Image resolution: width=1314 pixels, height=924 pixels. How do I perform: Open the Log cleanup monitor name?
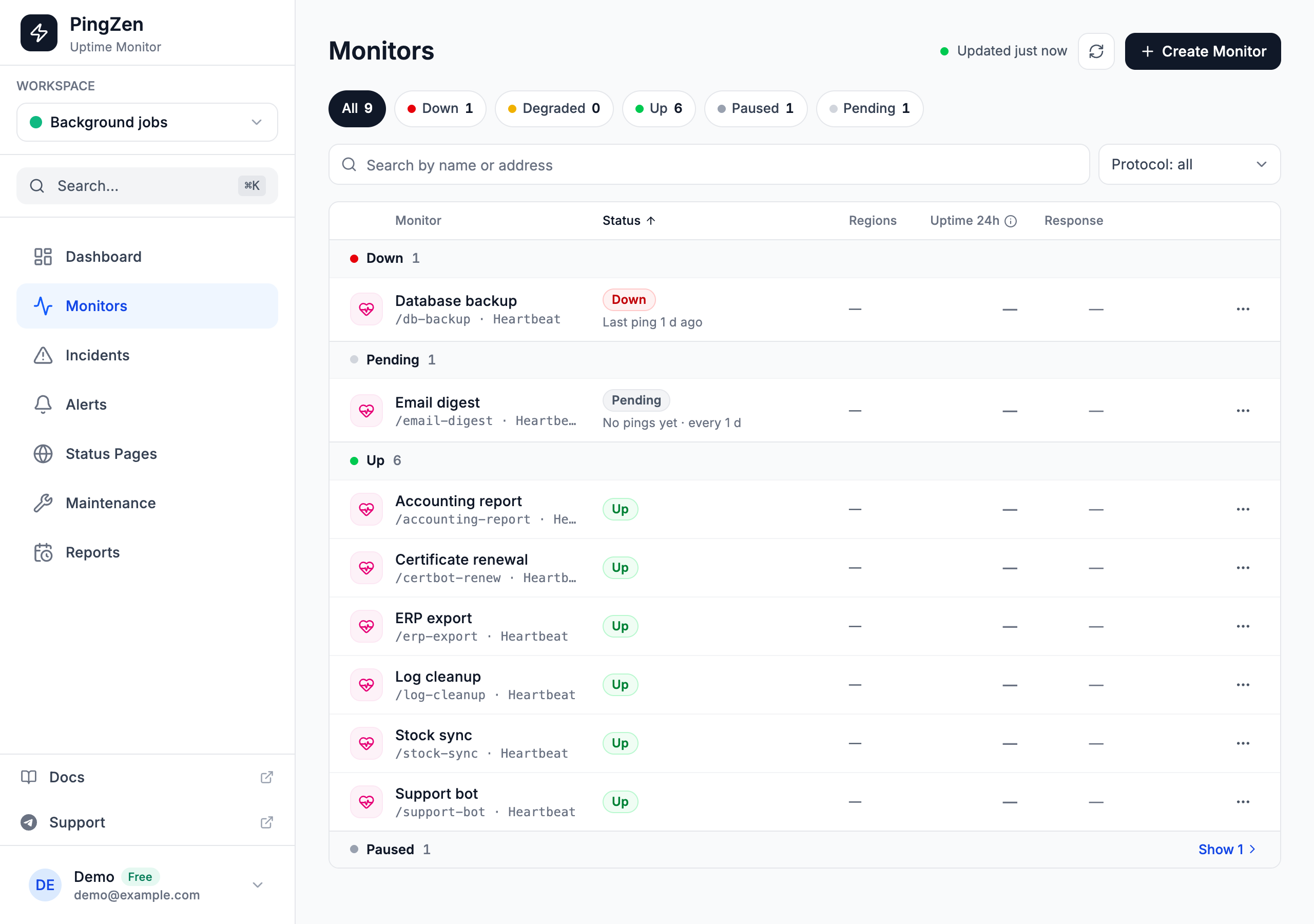click(438, 676)
